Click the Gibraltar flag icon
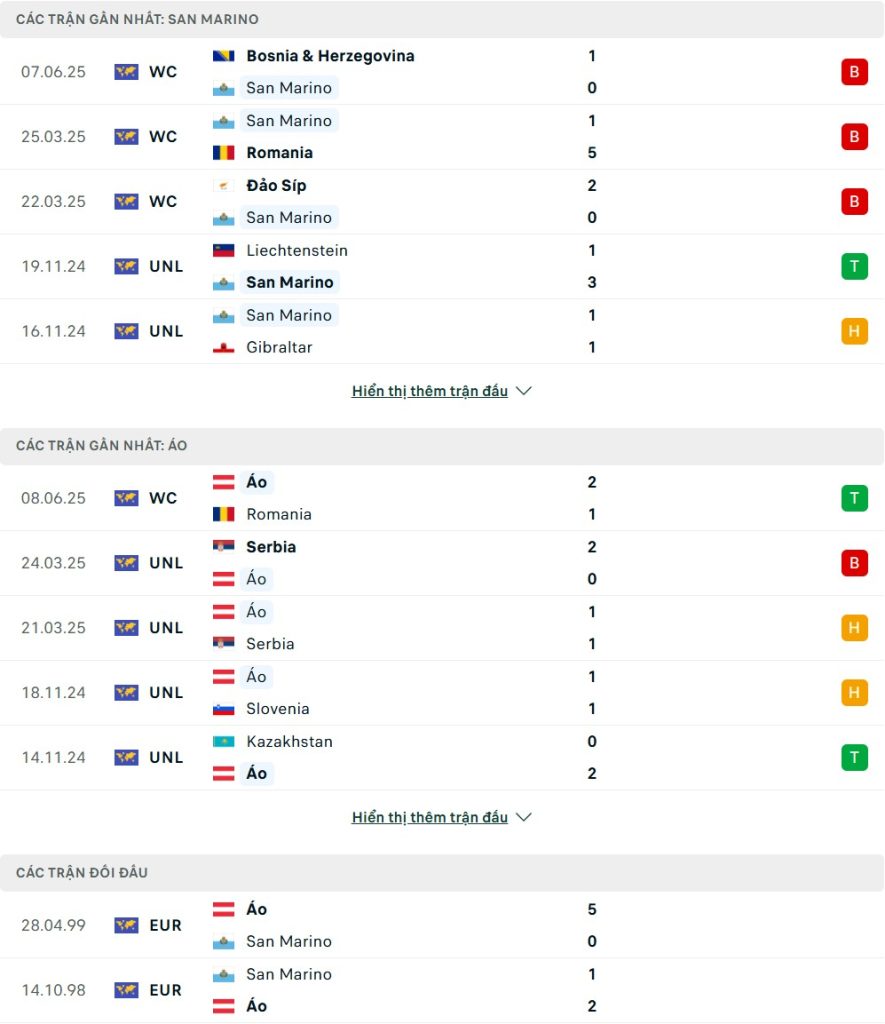885x1024 pixels. click(x=223, y=347)
